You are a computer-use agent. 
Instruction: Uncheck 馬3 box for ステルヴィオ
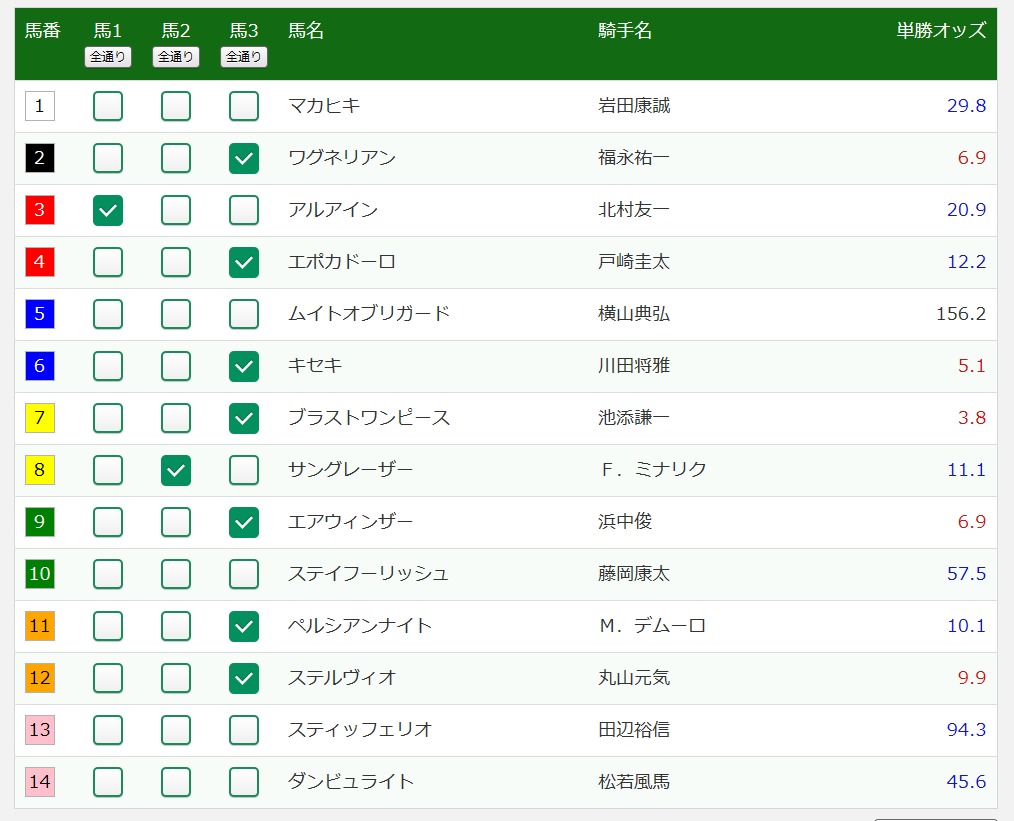(244, 678)
